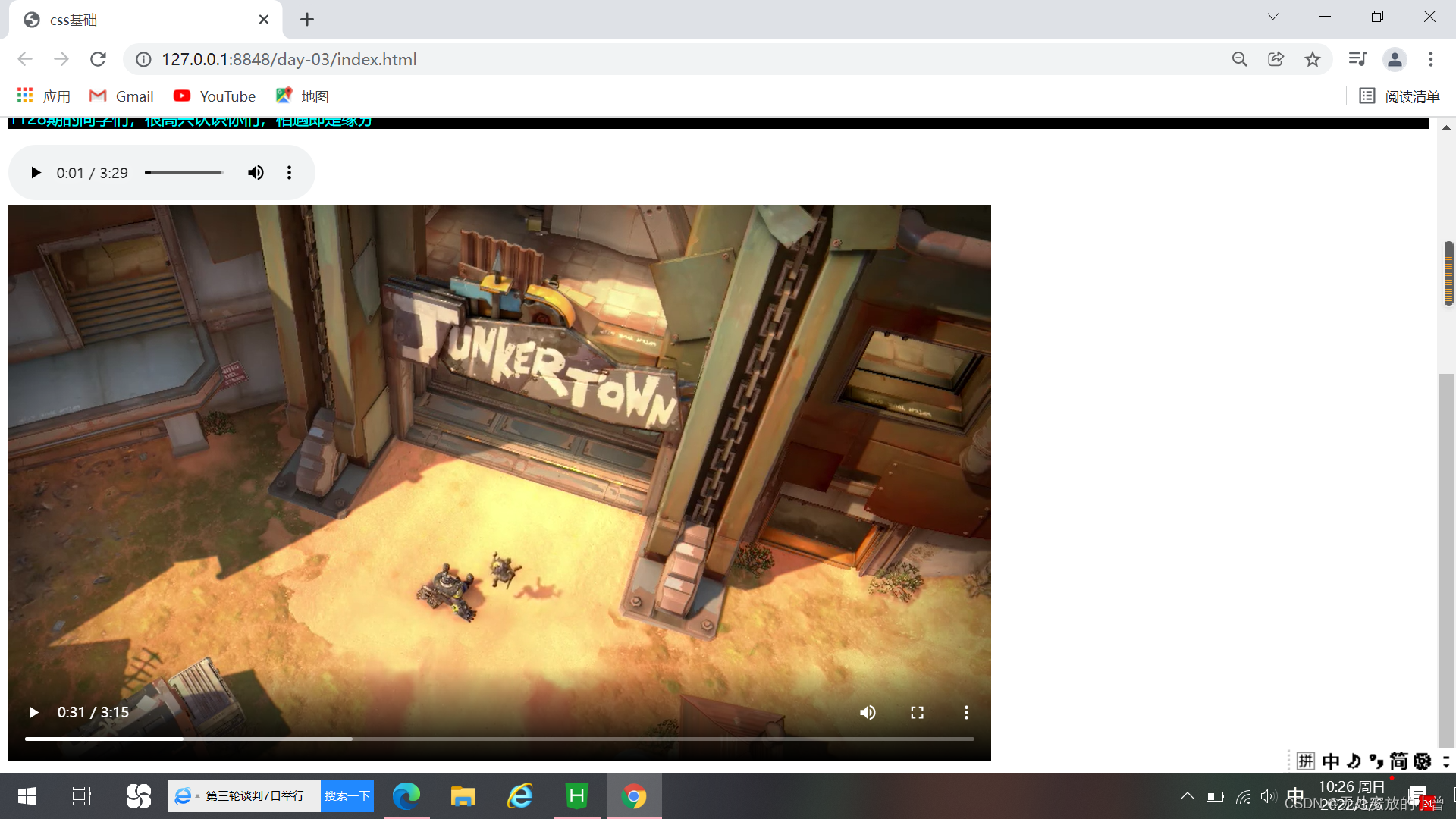This screenshot has height=819, width=1456.
Task: Open the fan-shaped taskbar app
Action: [x=138, y=796]
